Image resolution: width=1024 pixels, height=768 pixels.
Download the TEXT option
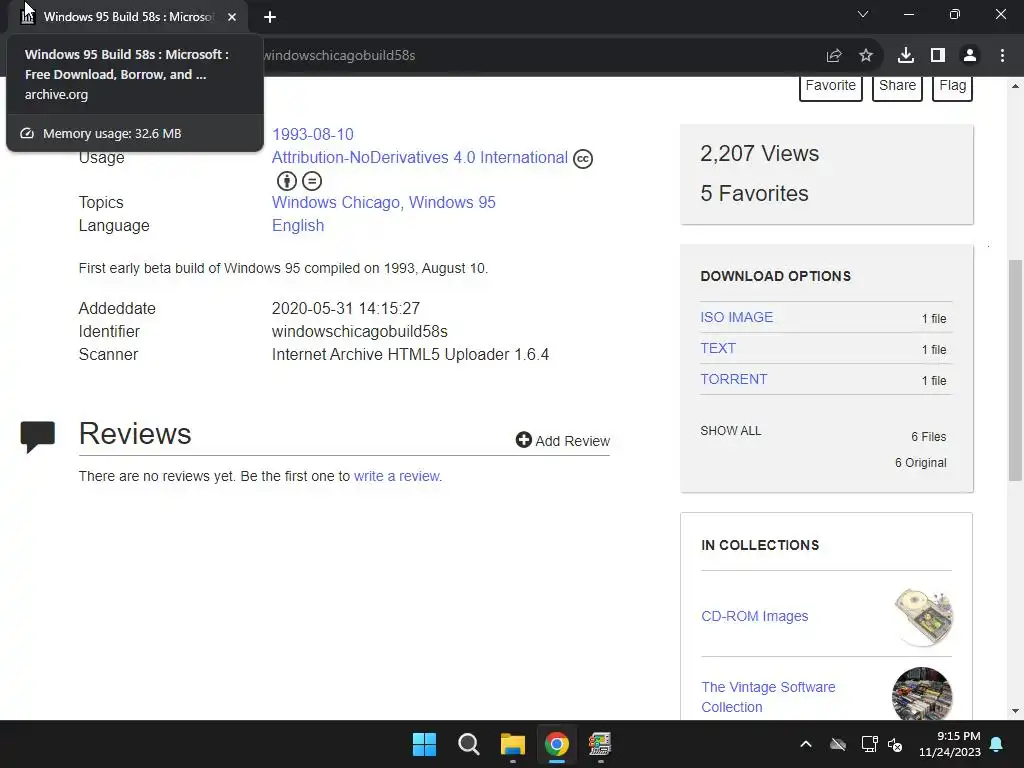coord(718,348)
